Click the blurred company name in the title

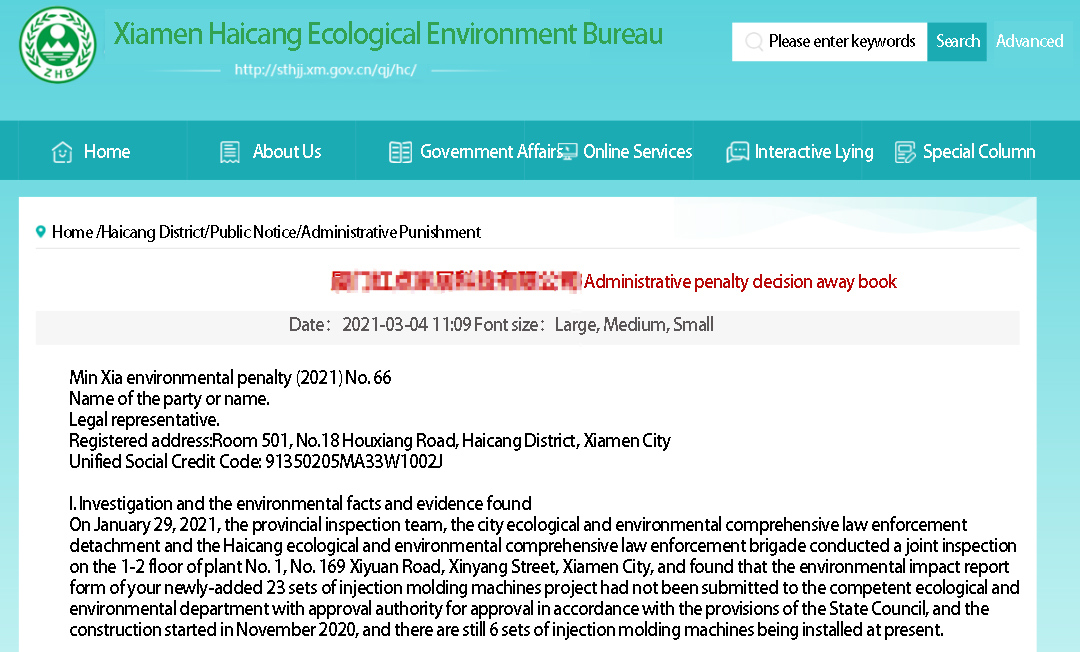[456, 282]
